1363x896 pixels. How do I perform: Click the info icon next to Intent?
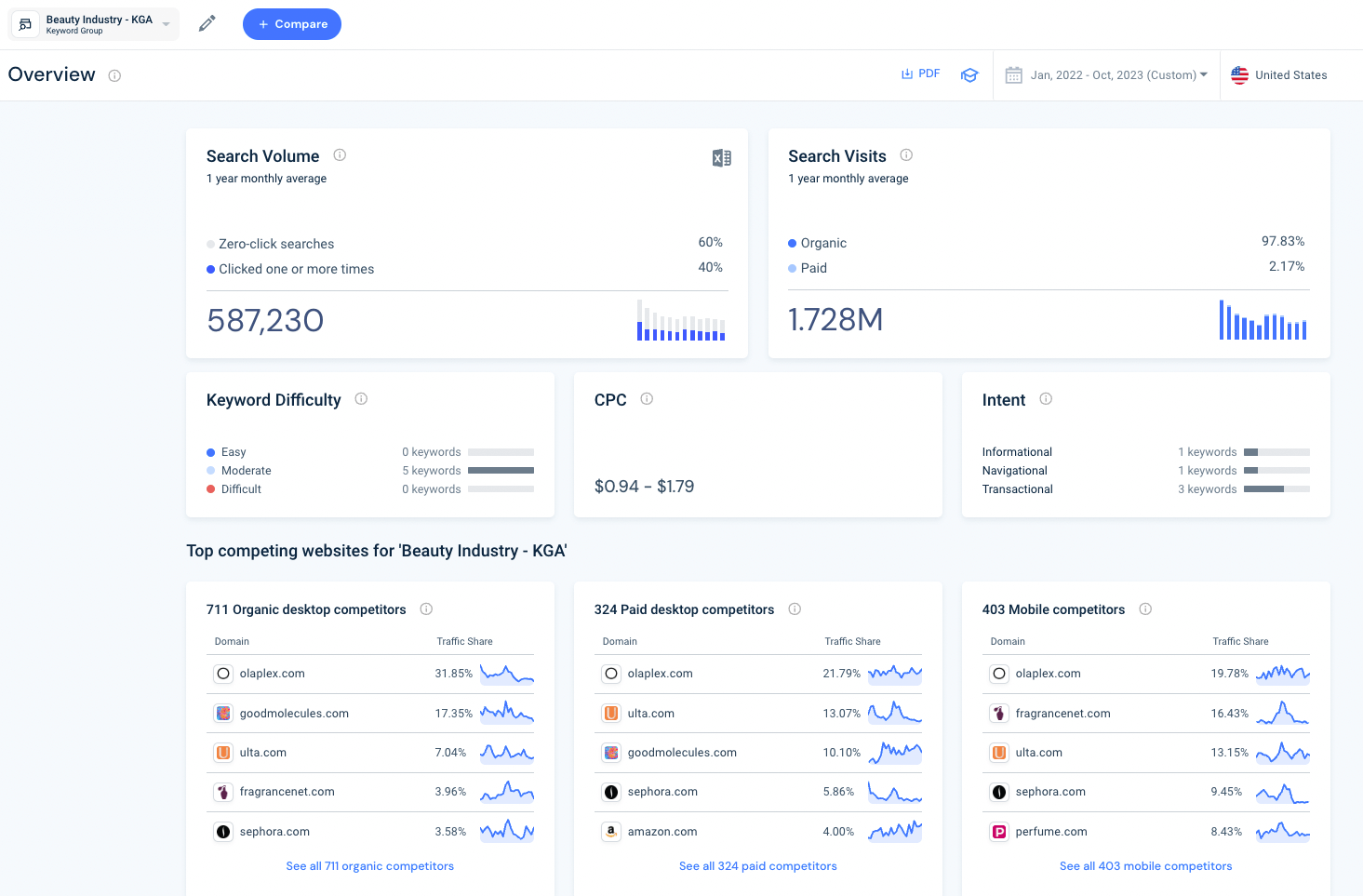tap(1046, 399)
